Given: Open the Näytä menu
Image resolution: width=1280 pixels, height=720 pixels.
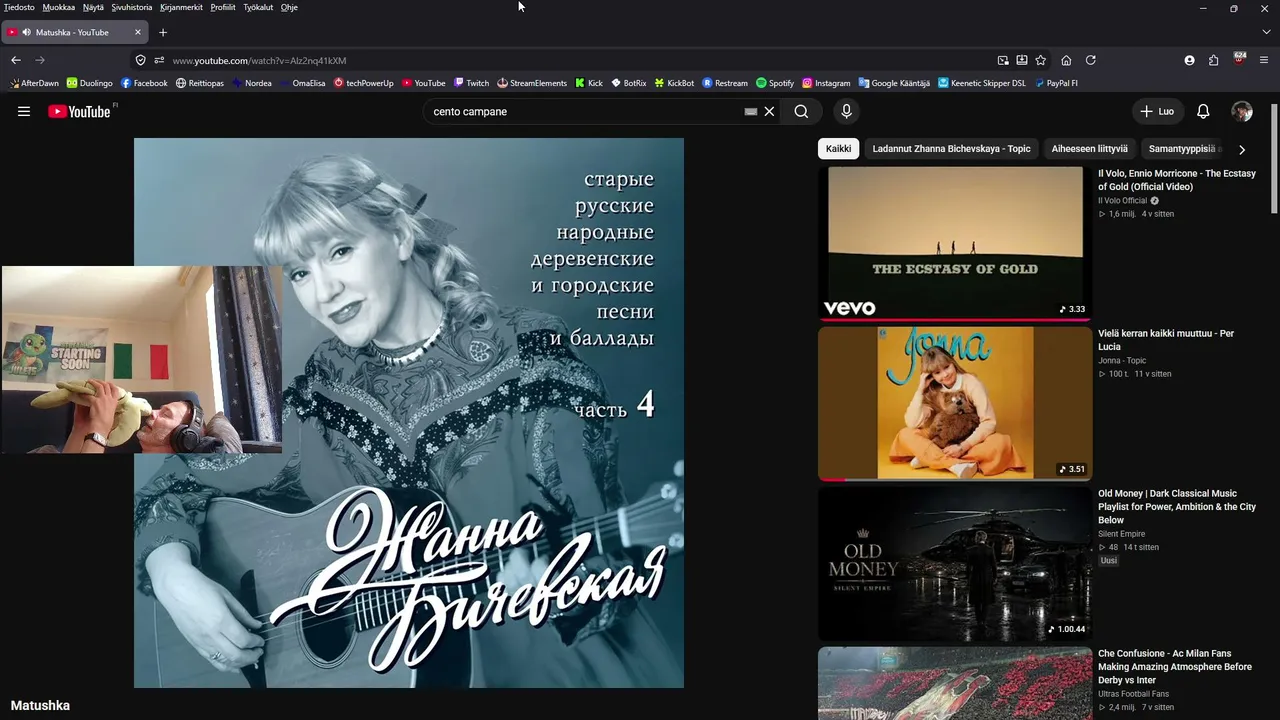Looking at the screenshot, I should 93,7.
